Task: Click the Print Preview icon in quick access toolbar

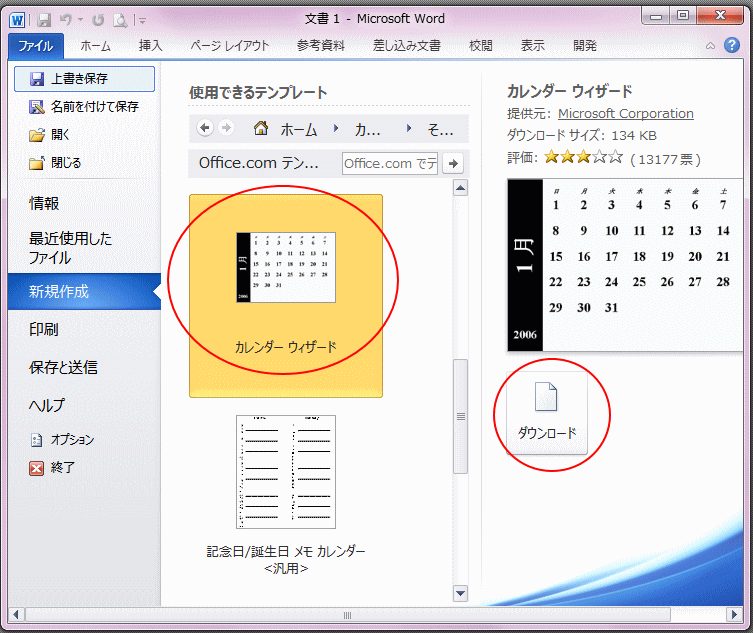Action: tap(120, 20)
